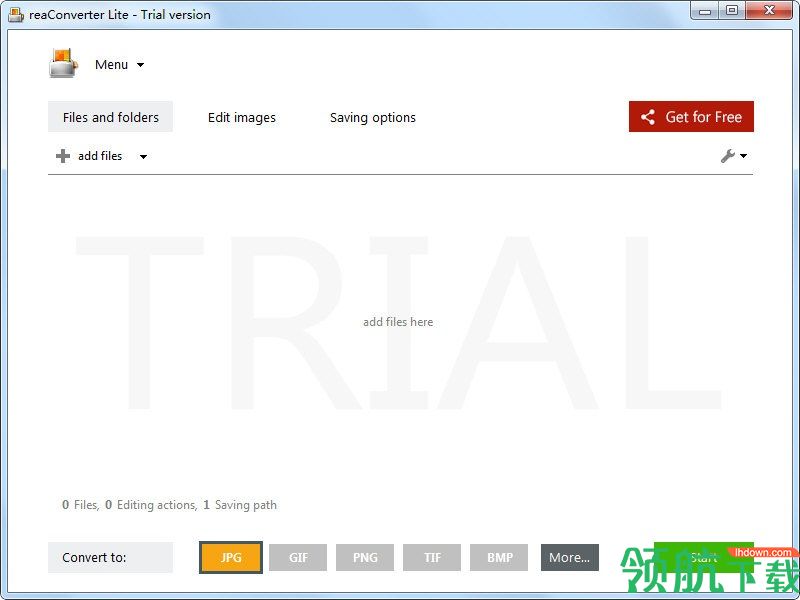
Task: Maximize the reaConverter window
Action: point(732,11)
